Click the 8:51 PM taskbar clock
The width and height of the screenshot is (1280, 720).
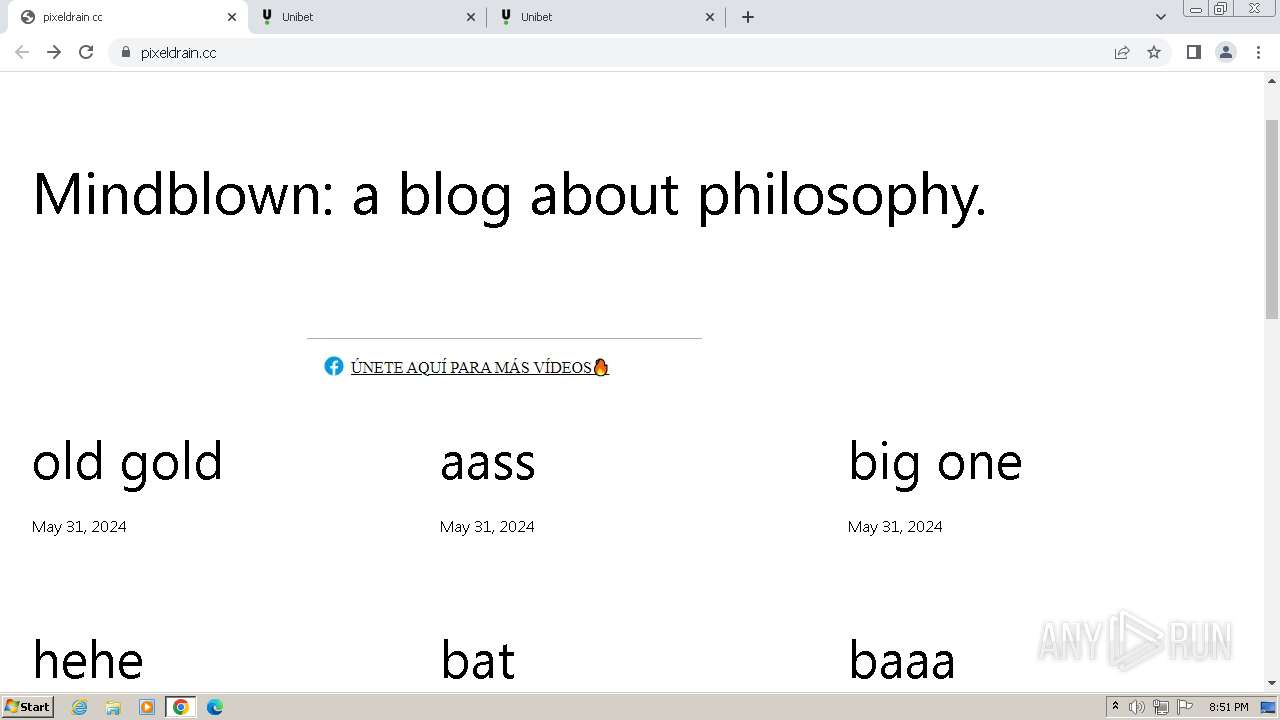(x=1228, y=707)
